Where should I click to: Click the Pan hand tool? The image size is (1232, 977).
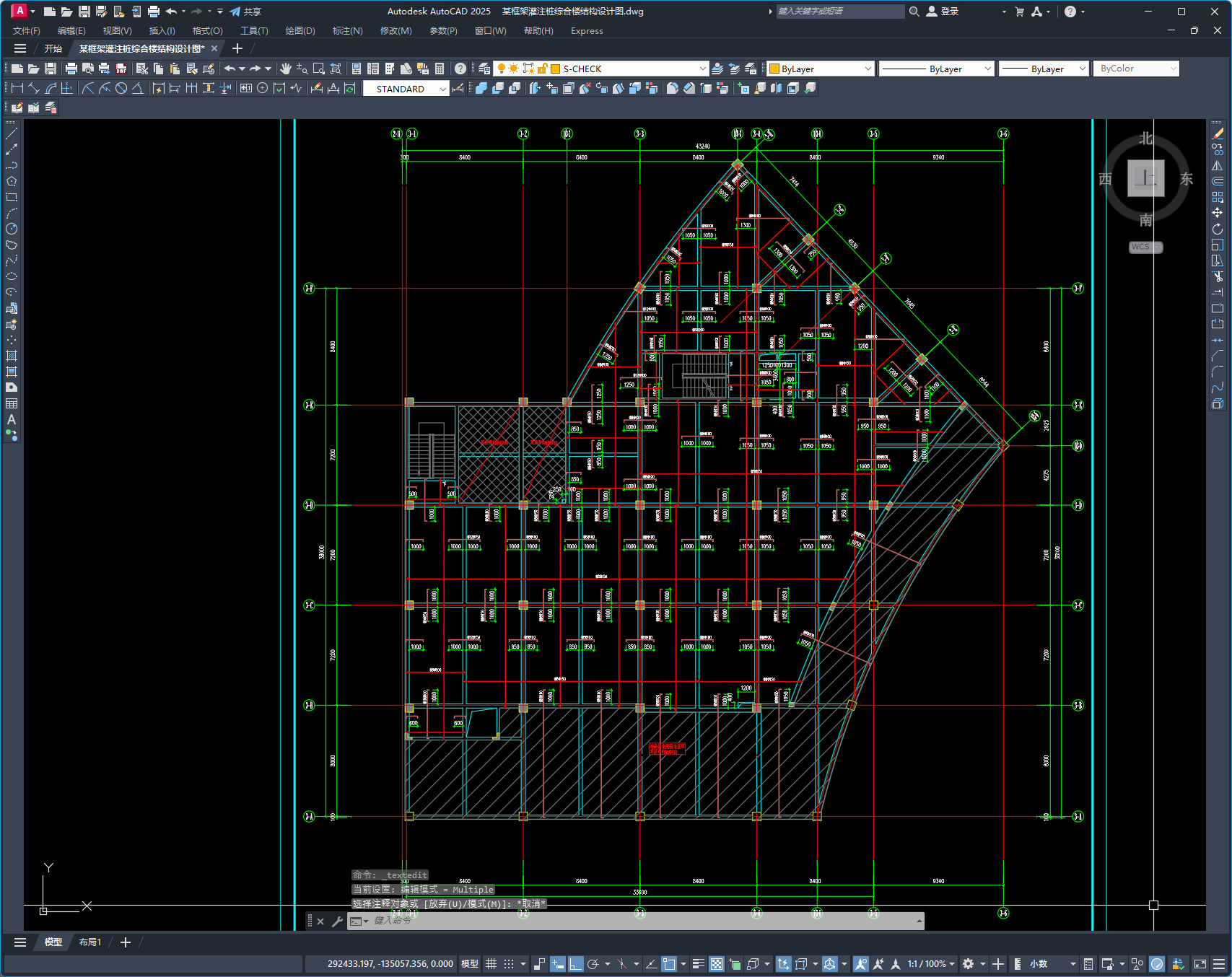pyautogui.click(x=286, y=69)
